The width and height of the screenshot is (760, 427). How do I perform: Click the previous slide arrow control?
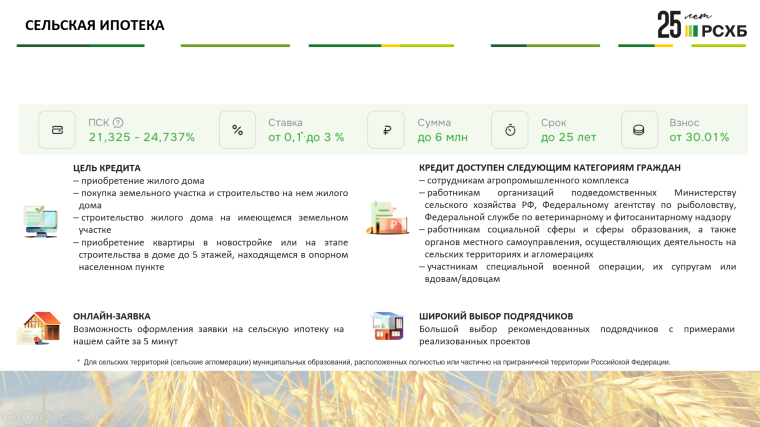click(x=8, y=416)
